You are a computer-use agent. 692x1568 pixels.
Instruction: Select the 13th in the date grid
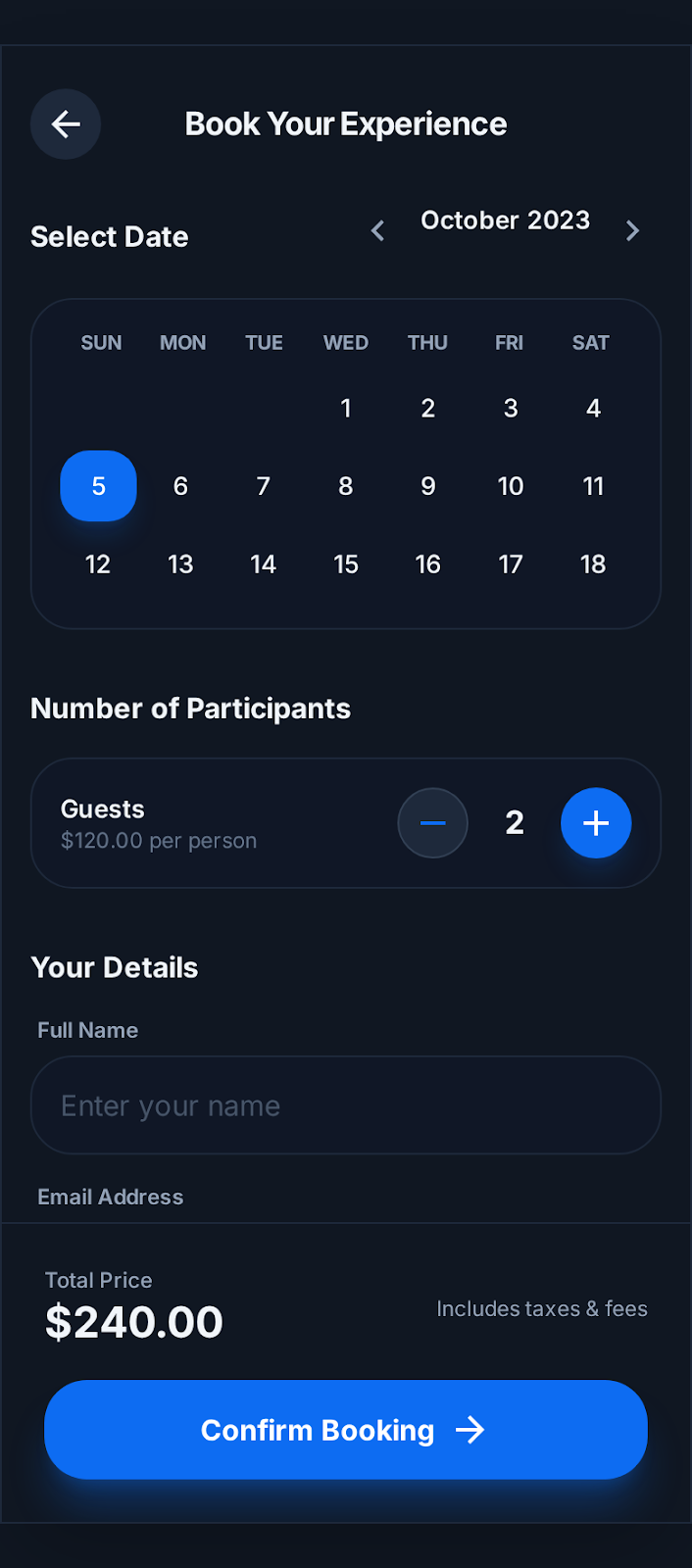click(180, 564)
